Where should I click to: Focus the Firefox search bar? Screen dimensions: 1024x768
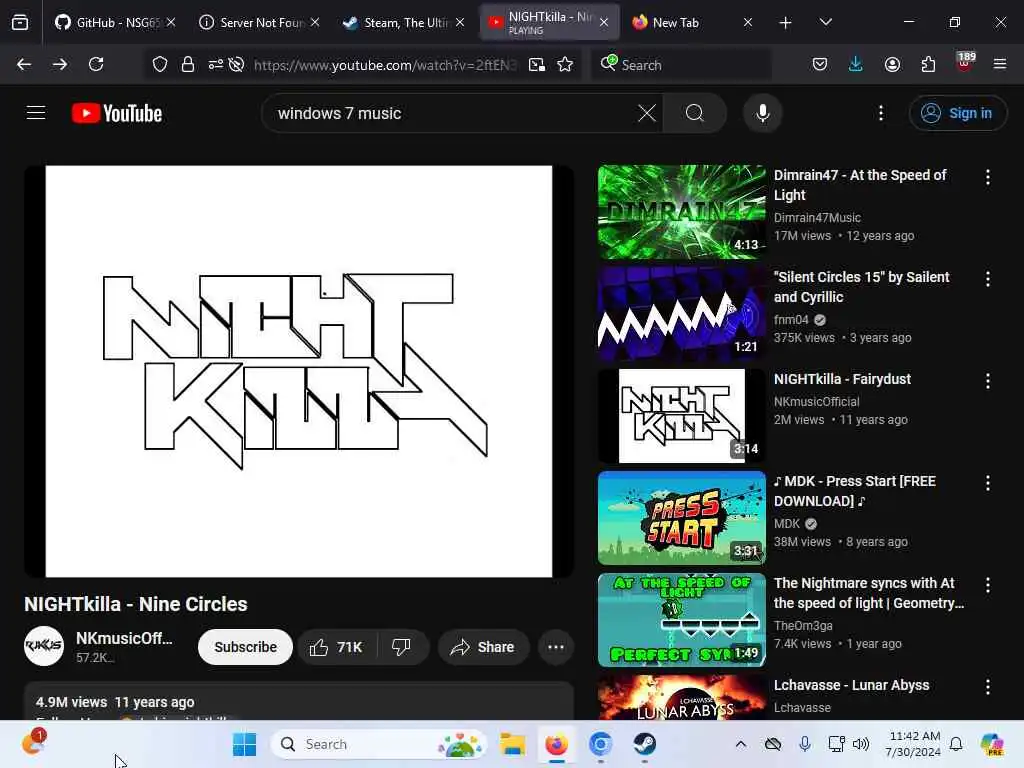682,65
